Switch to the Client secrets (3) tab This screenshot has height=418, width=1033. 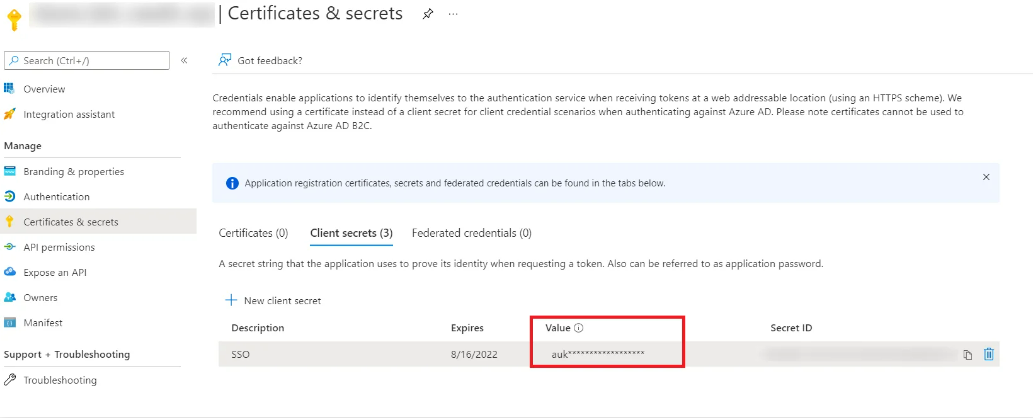pyautogui.click(x=351, y=233)
